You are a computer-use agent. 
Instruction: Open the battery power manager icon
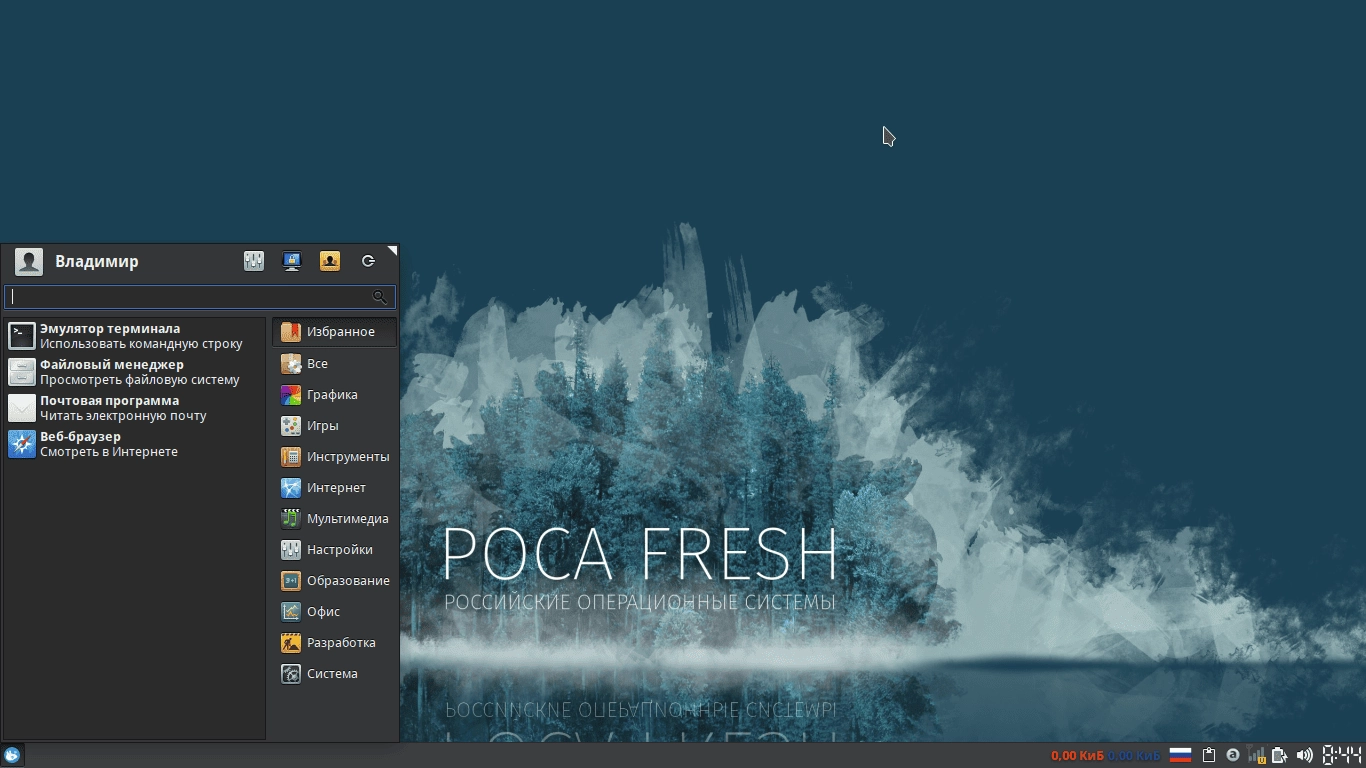pyautogui.click(x=1280, y=755)
